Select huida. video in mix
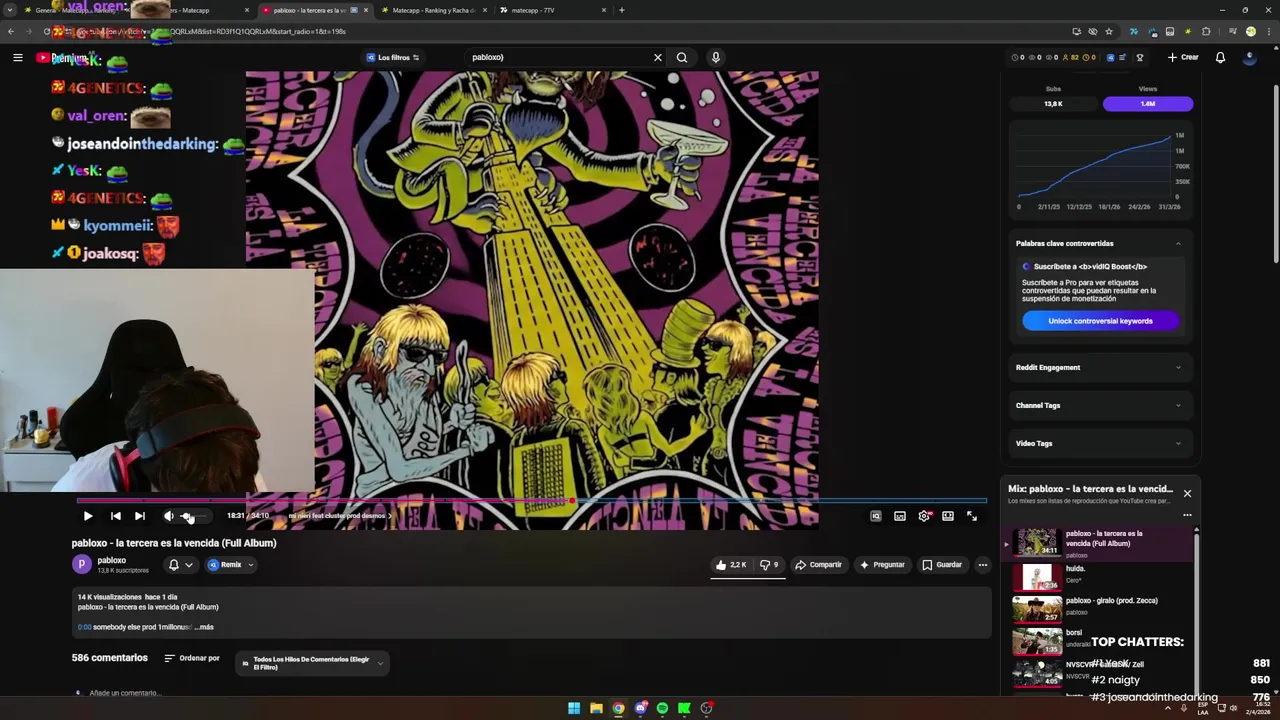 tap(1098, 577)
